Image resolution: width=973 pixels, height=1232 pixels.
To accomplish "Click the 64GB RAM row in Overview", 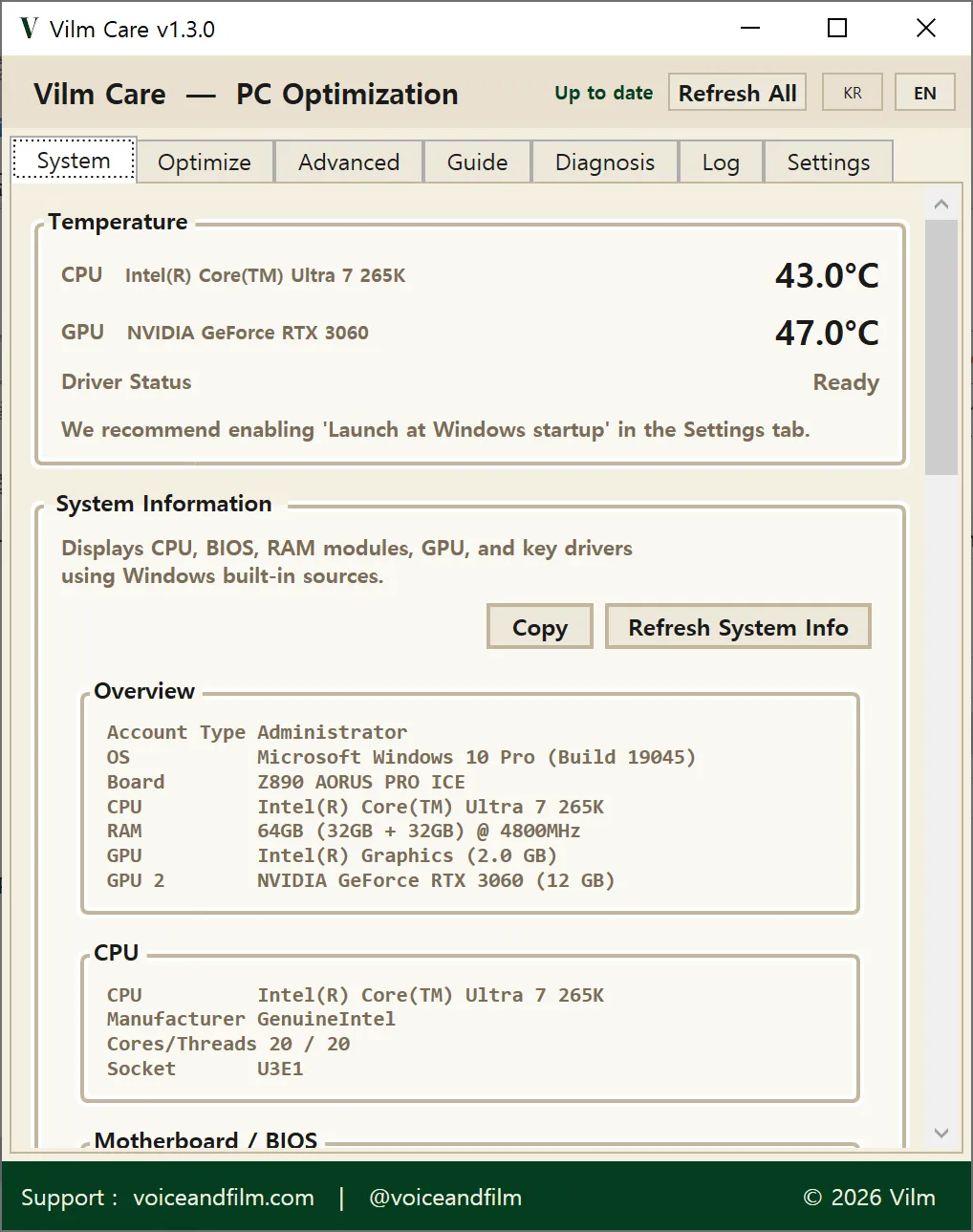I will [343, 831].
